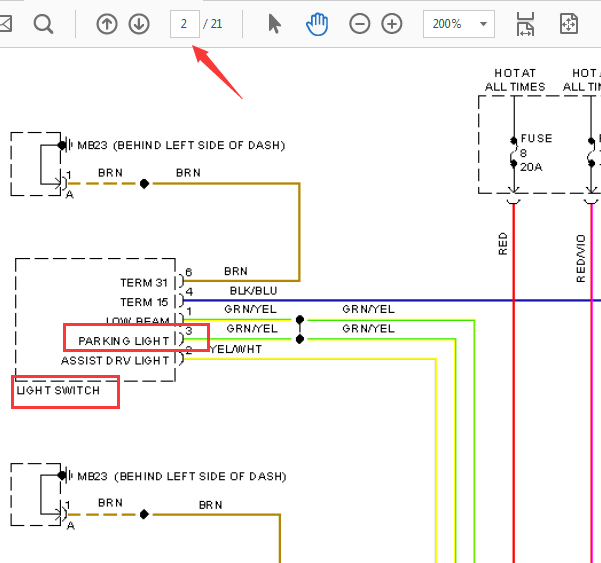This screenshot has width=601, height=563.
Task: Click the TERM 31 terminal label
Action: point(144,283)
